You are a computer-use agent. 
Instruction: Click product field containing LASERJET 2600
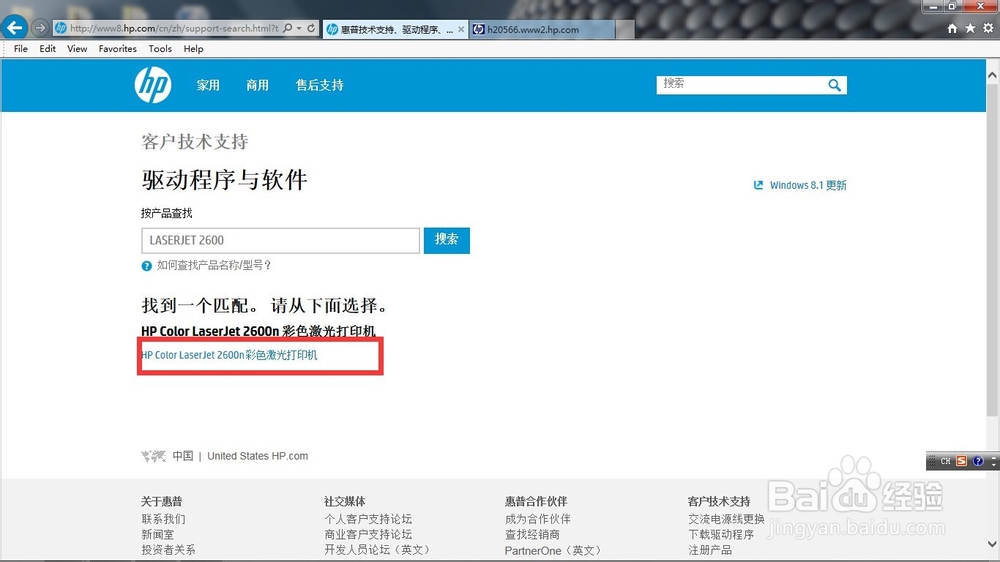coord(281,240)
